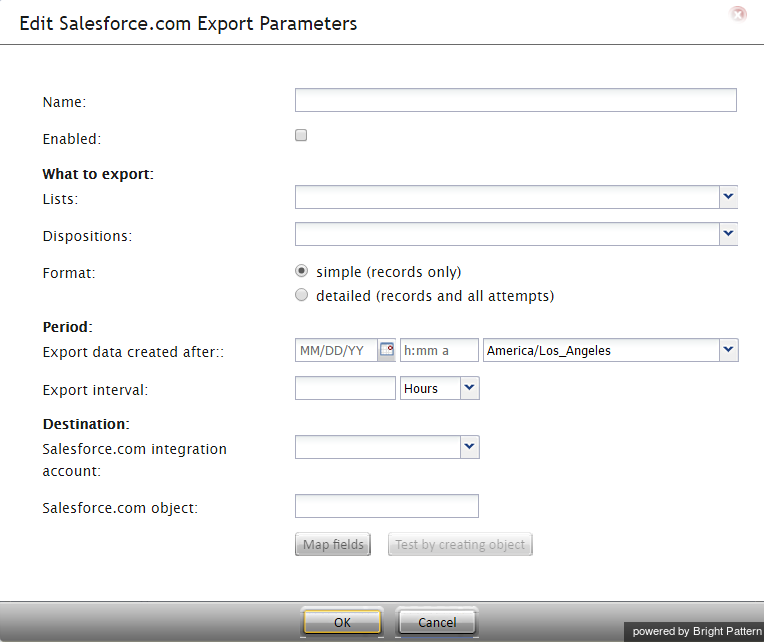Click the 'Destination:' heading

click(x=86, y=424)
